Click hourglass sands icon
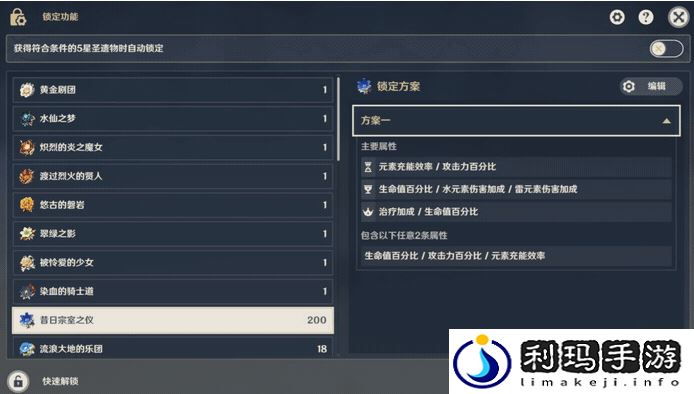The width and height of the screenshot is (694, 394). pos(368,167)
